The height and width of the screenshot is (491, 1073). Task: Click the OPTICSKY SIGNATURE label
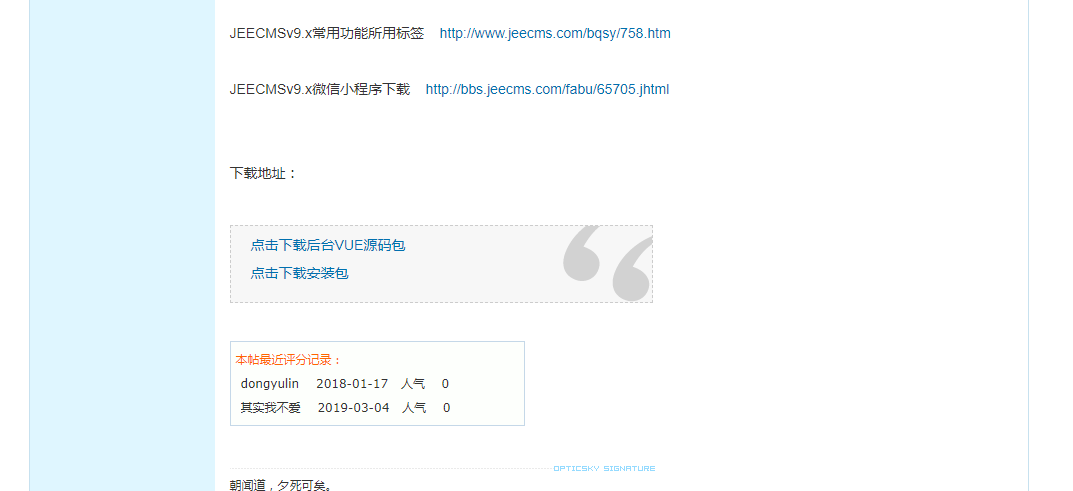[604, 469]
